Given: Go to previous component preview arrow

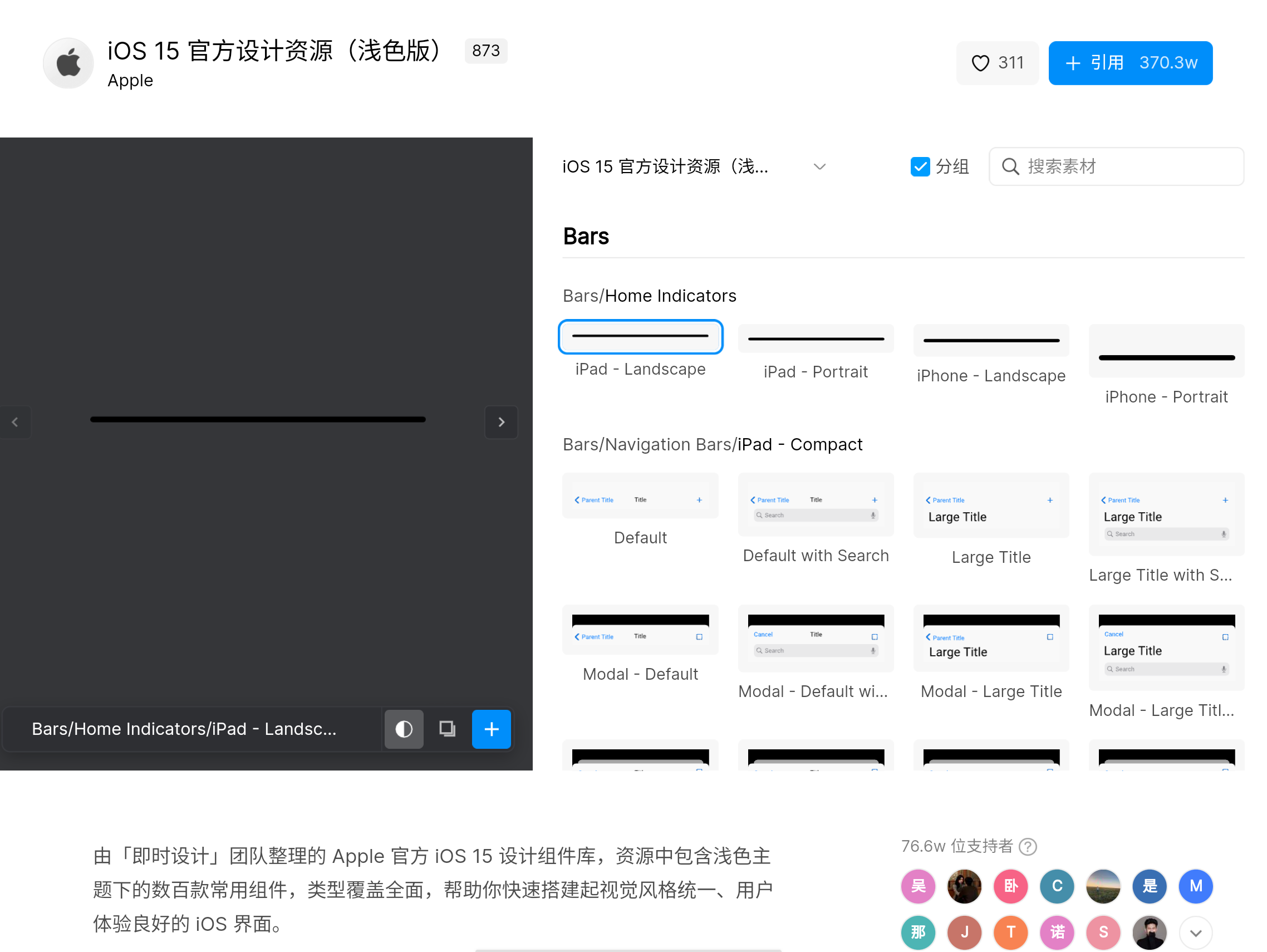Looking at the screenshot, I should (x=15, y=422).
